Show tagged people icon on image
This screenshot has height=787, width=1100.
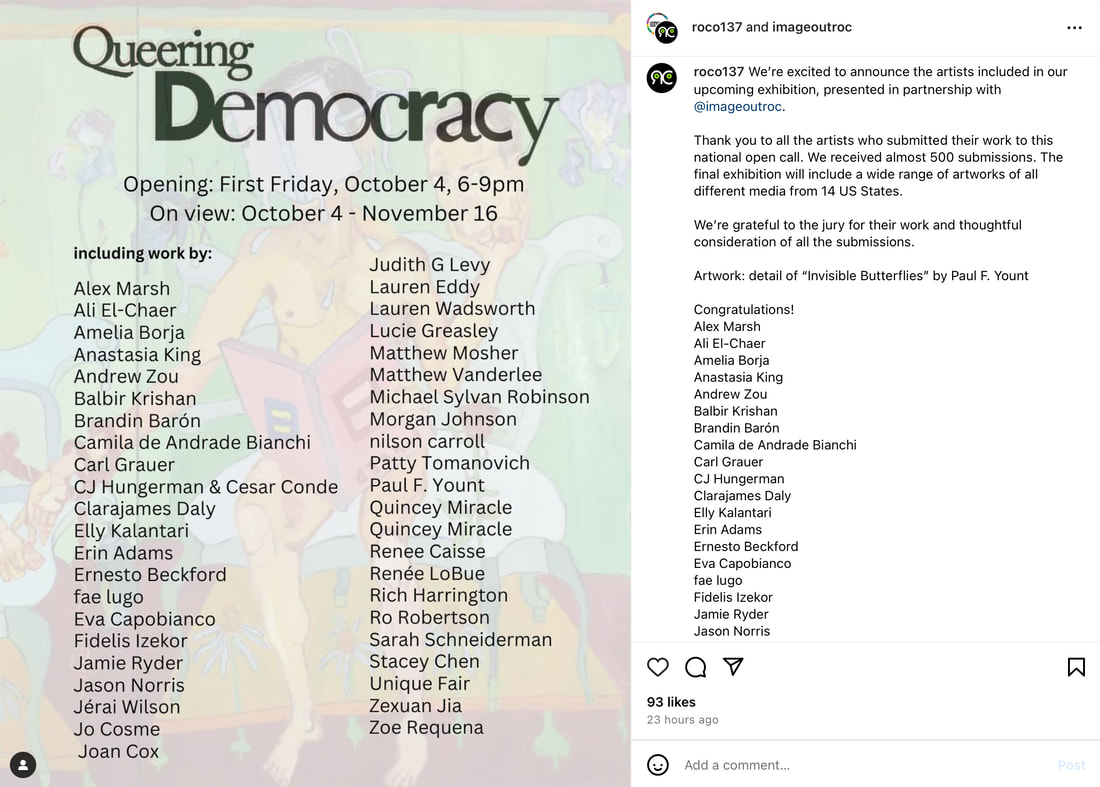23,765
